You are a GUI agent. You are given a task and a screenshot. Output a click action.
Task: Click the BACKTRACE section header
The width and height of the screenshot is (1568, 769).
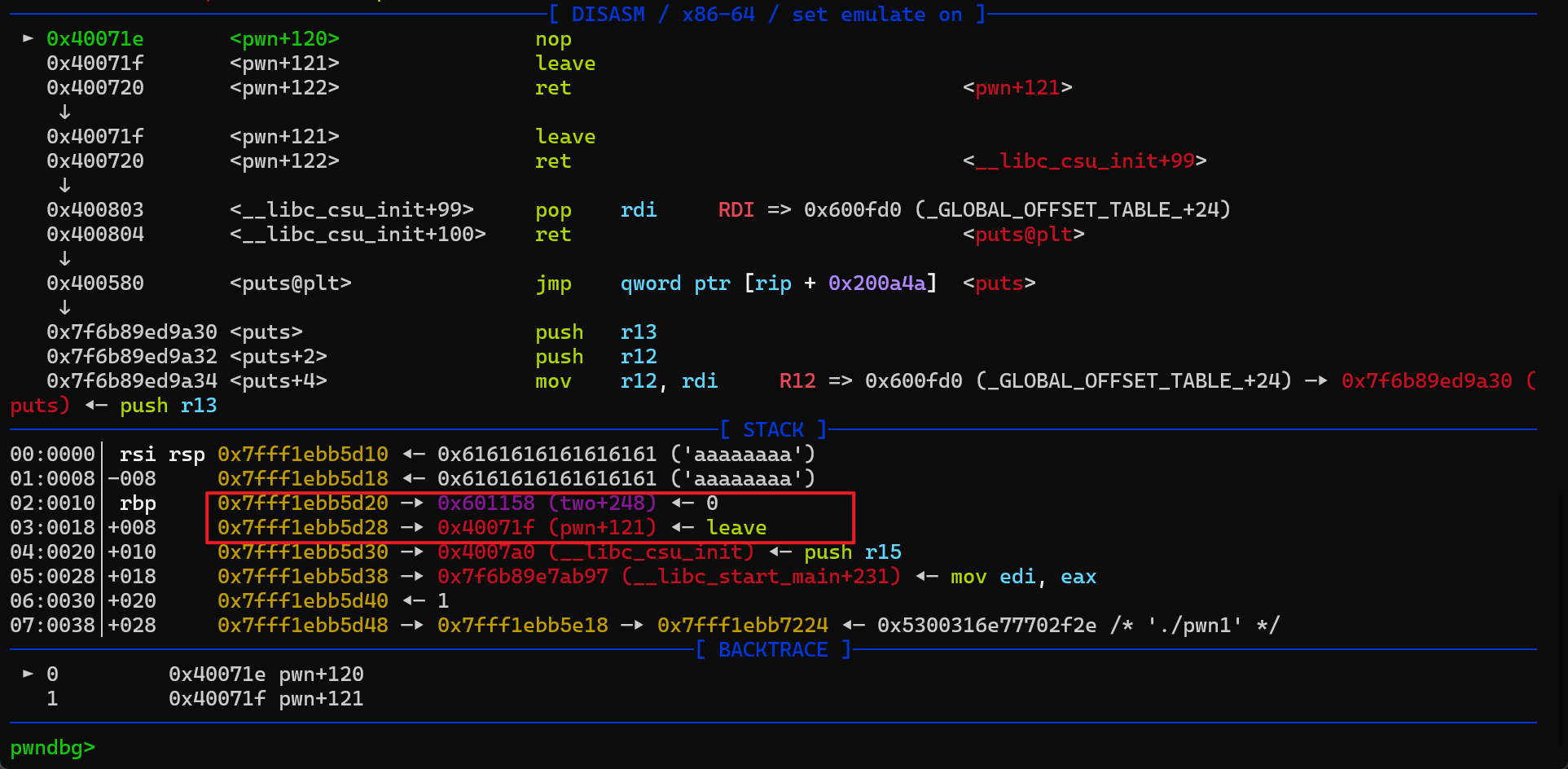click(x=773, y=649)
